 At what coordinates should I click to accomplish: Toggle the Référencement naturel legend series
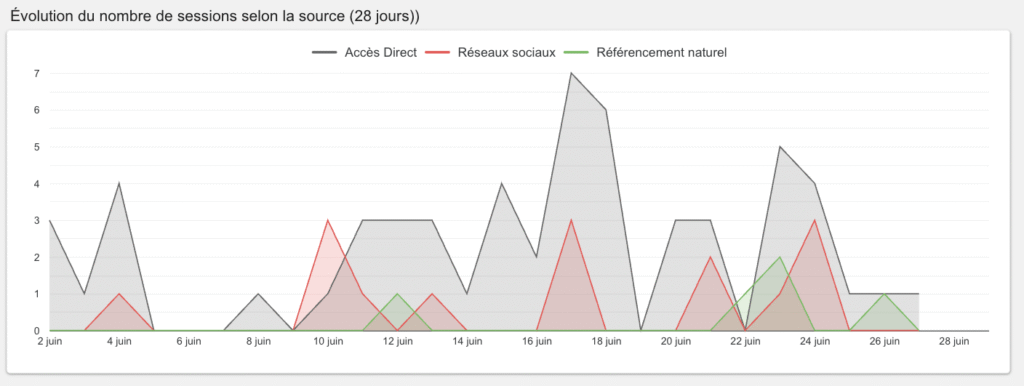tap(645, 52)
